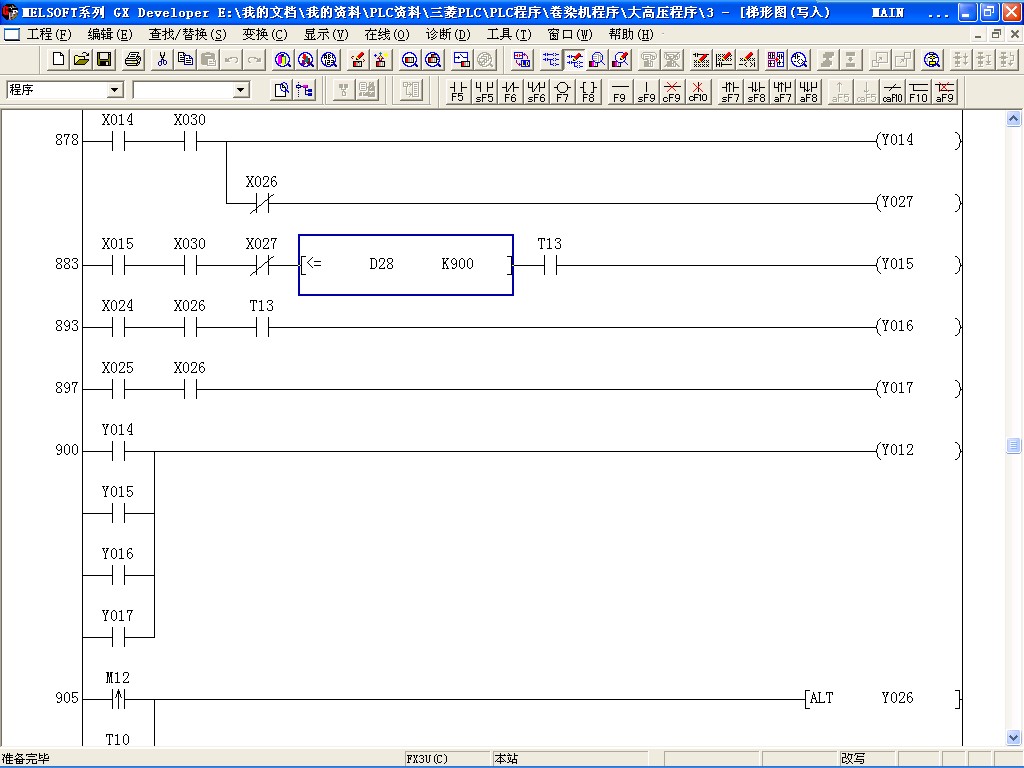Image resolution: width=1024 pixels, height=768 pixels.
Task: Click the vertical scrollbar down arrow
Action: pyautogui.click(x=1013, y=738)
